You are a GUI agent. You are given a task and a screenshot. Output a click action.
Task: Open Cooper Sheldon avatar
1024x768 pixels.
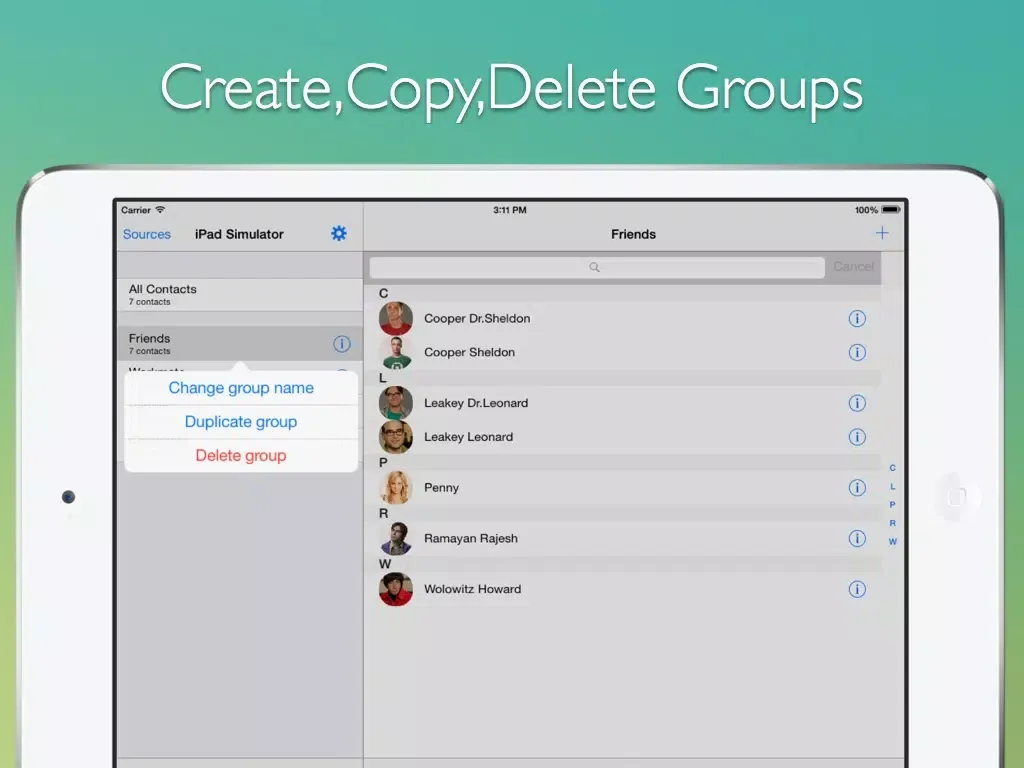(396, 353)
